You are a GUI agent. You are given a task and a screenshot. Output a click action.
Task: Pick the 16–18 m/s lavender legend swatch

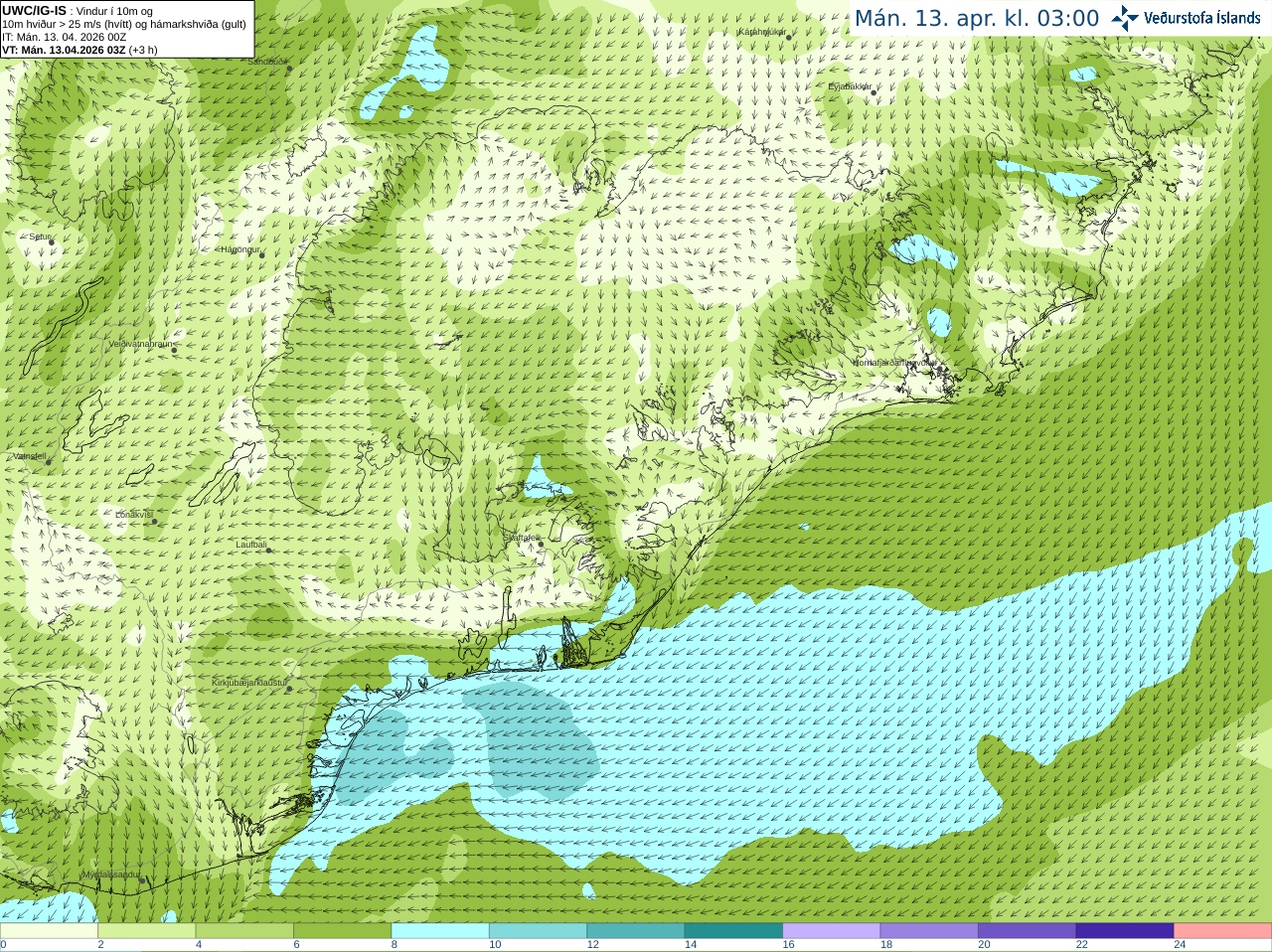tap(832, 931)
